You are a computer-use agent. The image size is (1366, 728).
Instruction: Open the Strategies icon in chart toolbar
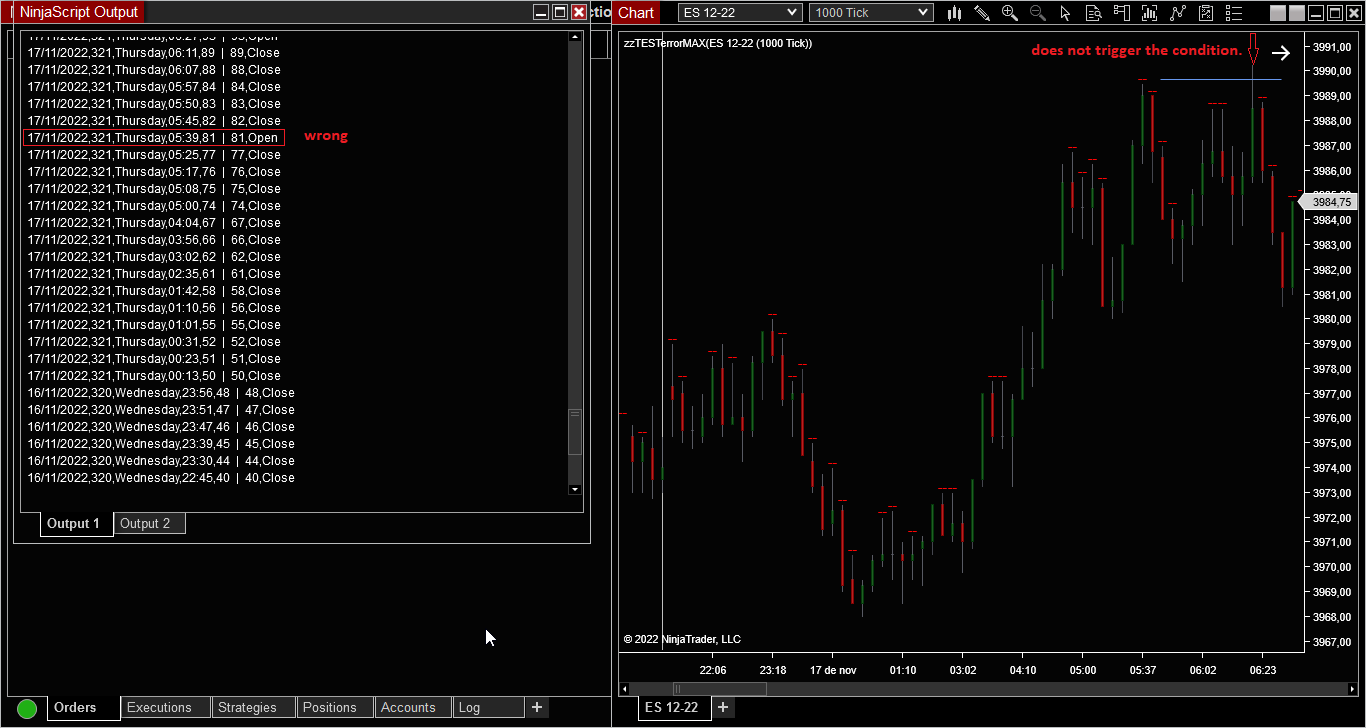(x=1206, y=12)
